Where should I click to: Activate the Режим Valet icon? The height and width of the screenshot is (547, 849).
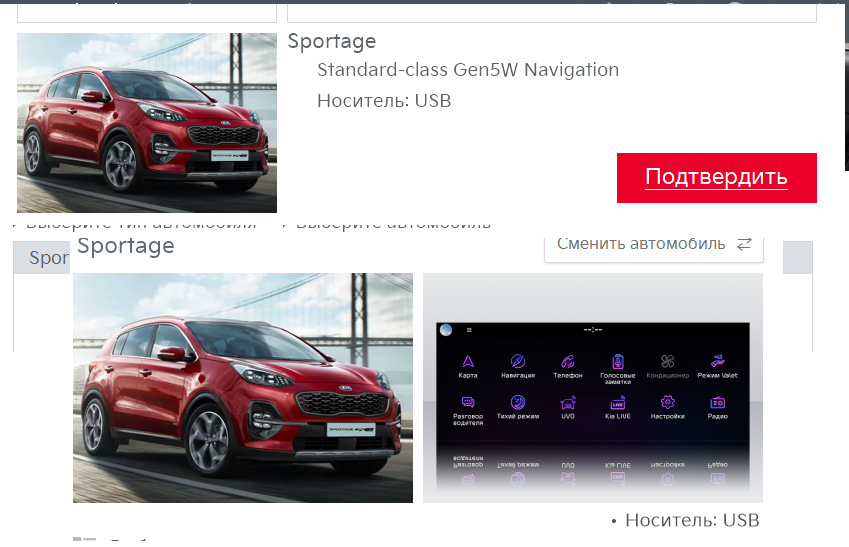(717, 362)
